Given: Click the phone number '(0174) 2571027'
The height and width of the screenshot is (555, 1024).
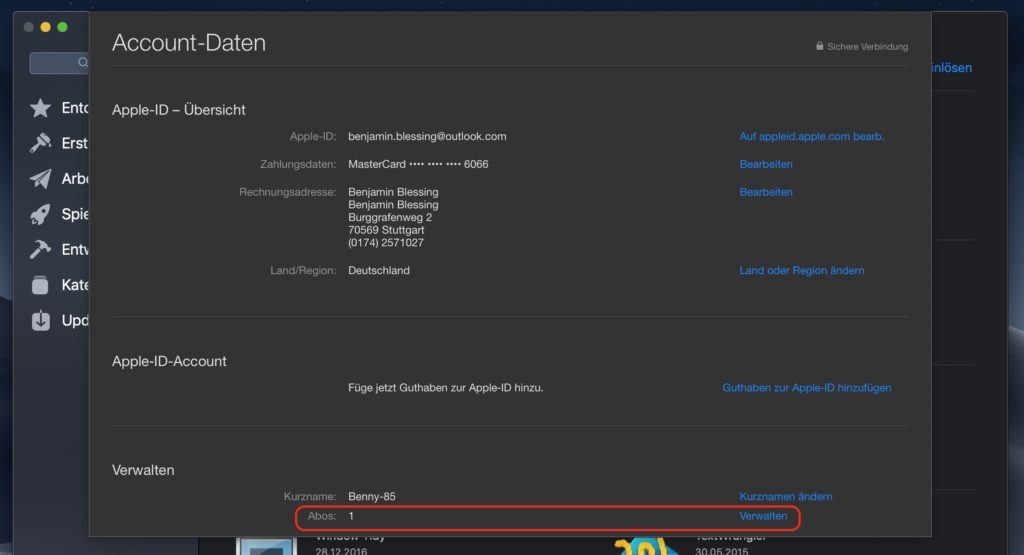Looking at the screenshot, I should 386,243.
